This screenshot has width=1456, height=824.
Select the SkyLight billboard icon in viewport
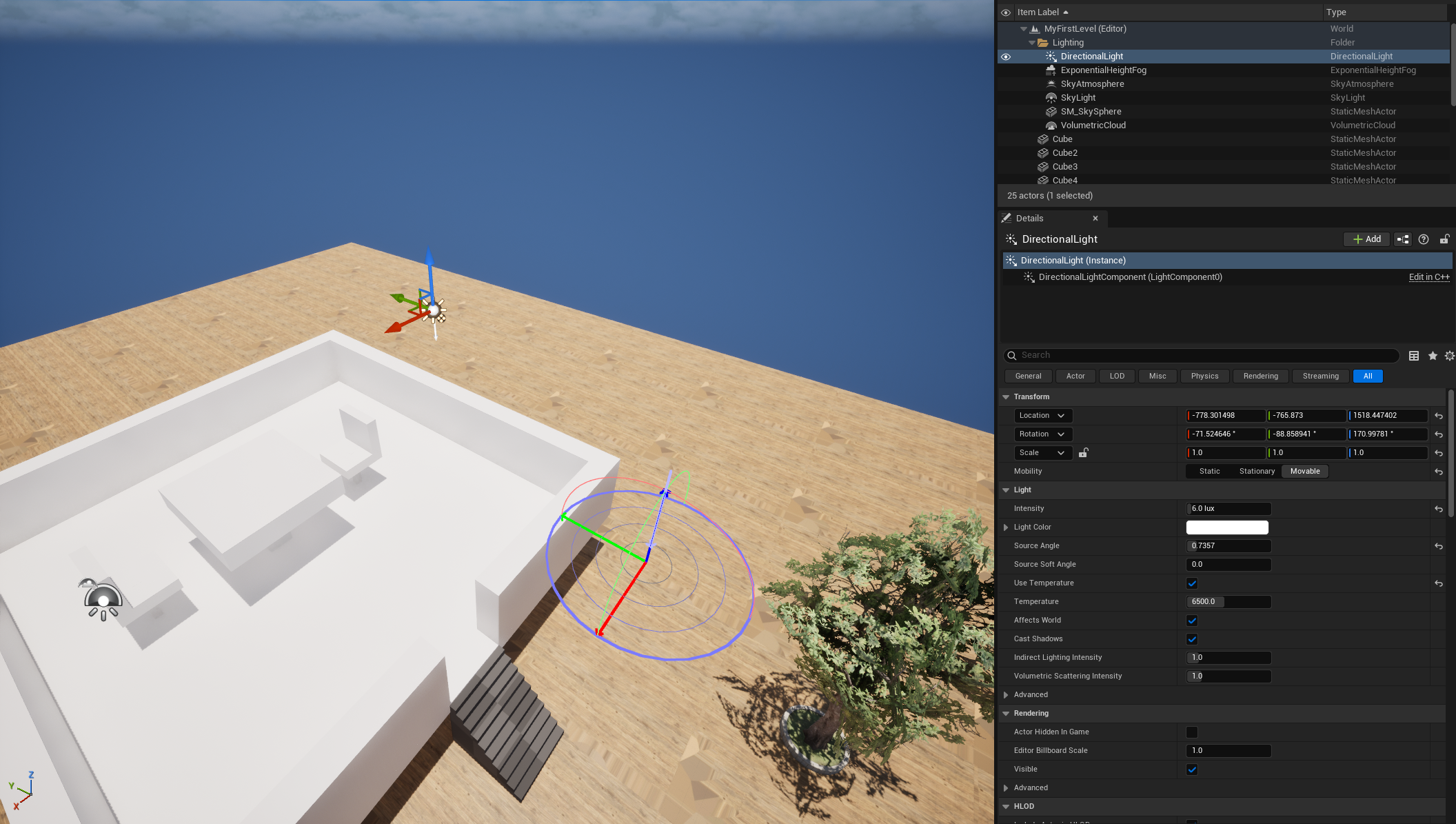(x=103, y=600)
